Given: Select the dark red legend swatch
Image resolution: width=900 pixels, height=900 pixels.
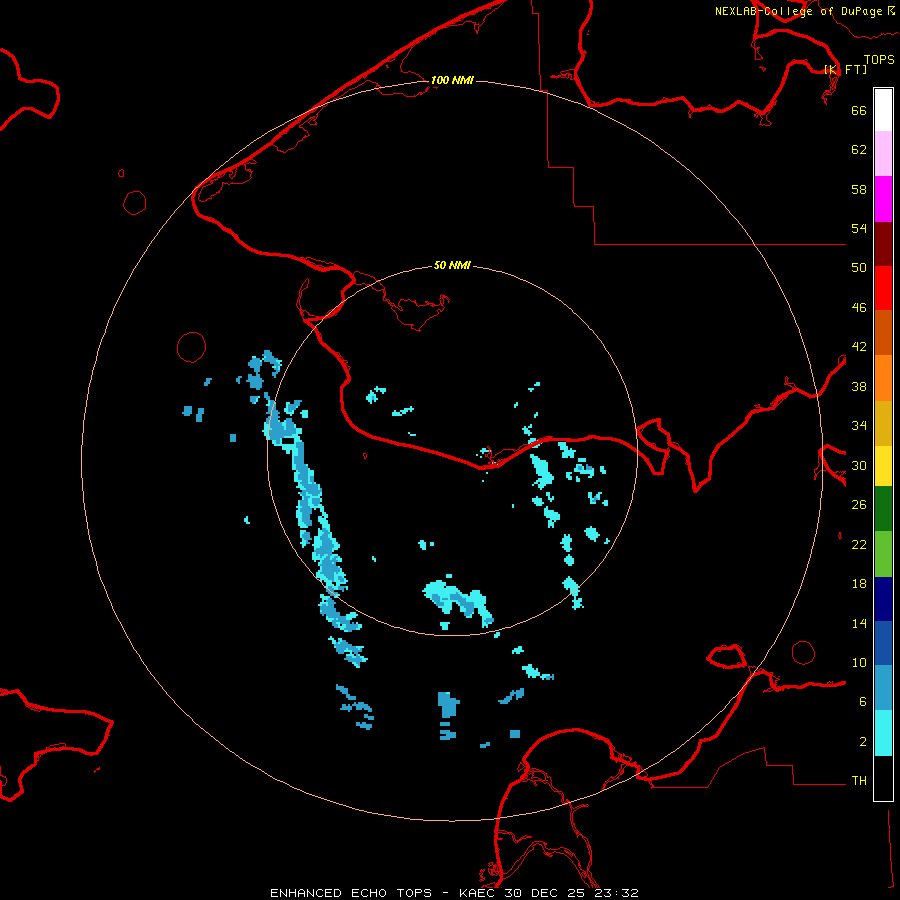Looking at the screenshot, I should [883, 244].
